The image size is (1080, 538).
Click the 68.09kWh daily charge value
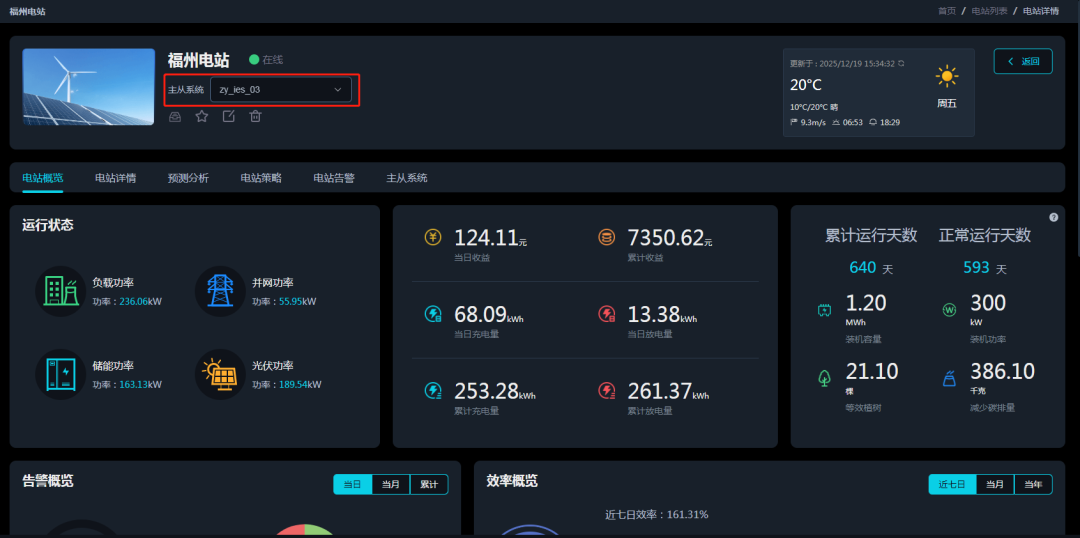(x=489, y=315)
